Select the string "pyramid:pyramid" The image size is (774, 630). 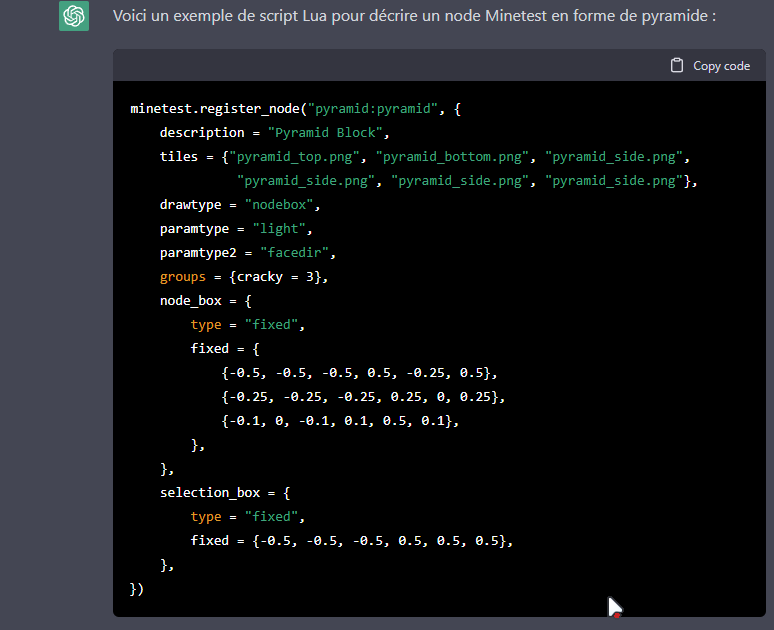coord(373,109)
